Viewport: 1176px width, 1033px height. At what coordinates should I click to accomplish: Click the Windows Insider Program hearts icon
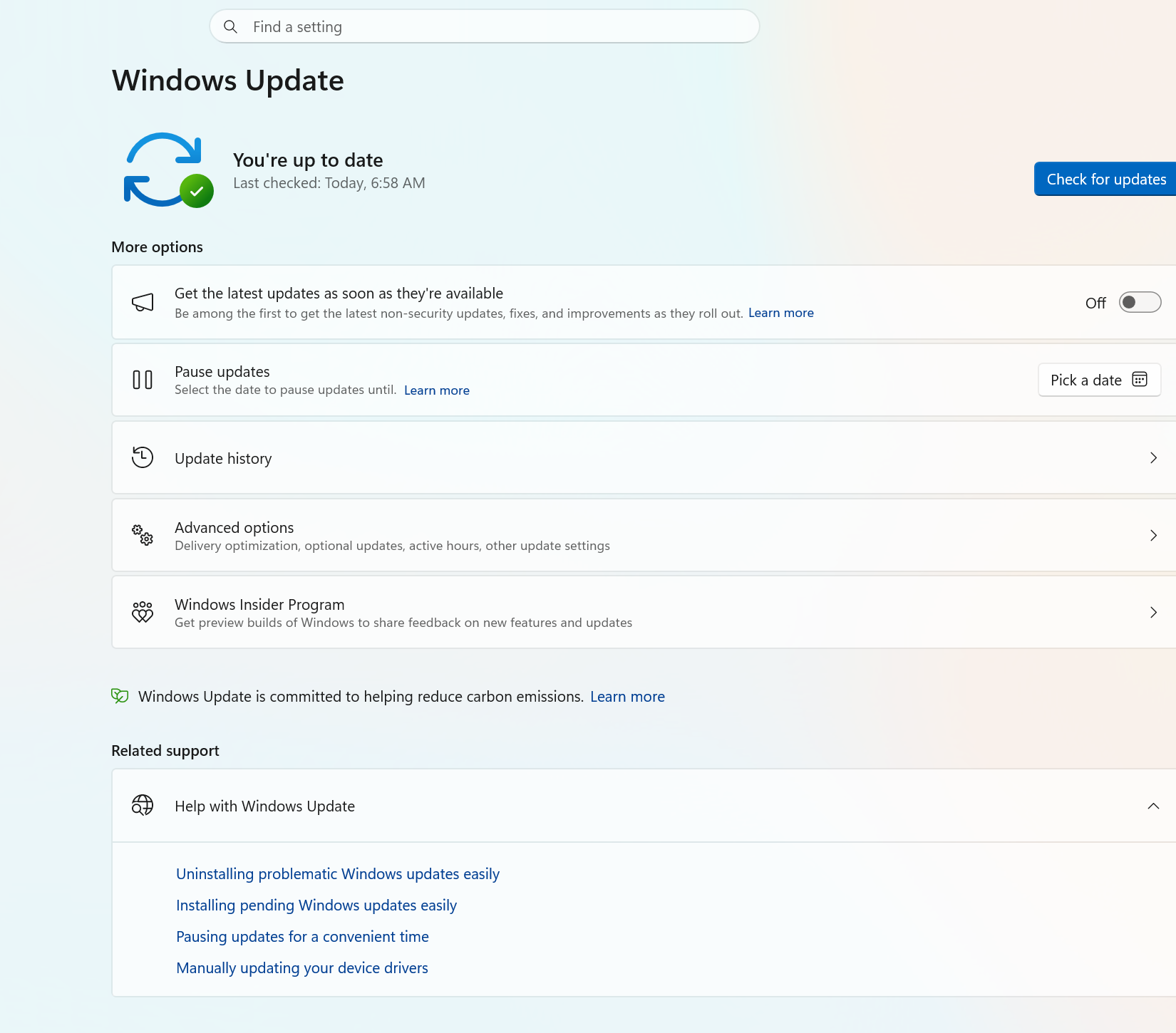[143, 612]
